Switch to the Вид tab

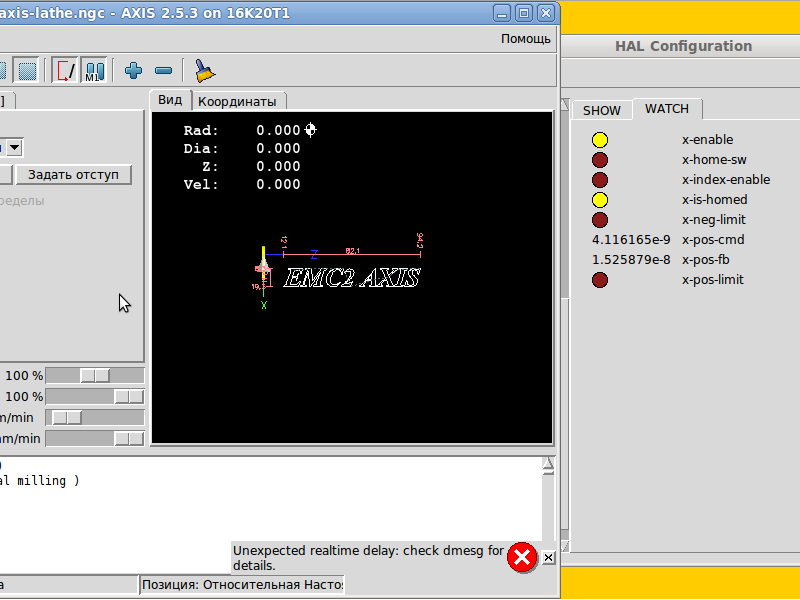170,100
